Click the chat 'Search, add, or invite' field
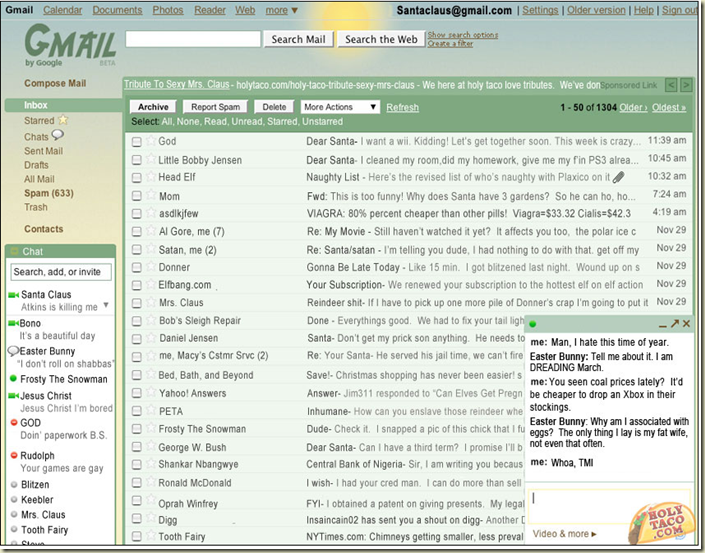This screenshot has width=705, height=553. (61, 272)
